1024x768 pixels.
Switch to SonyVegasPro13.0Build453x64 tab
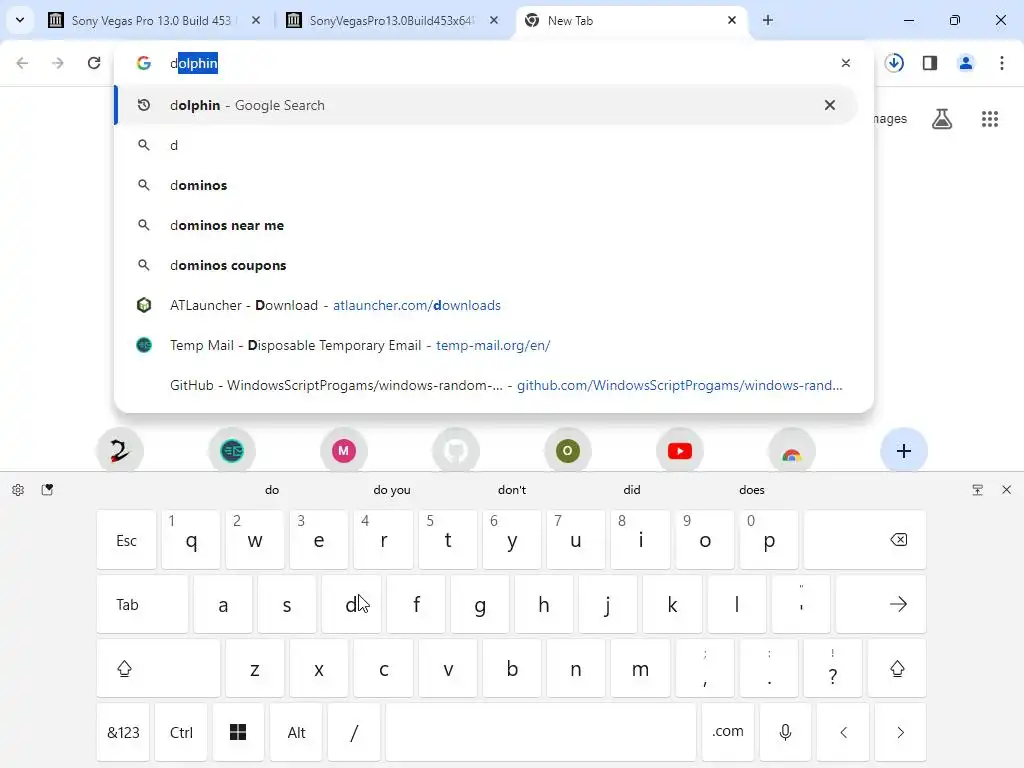click(x=392, y=20)
